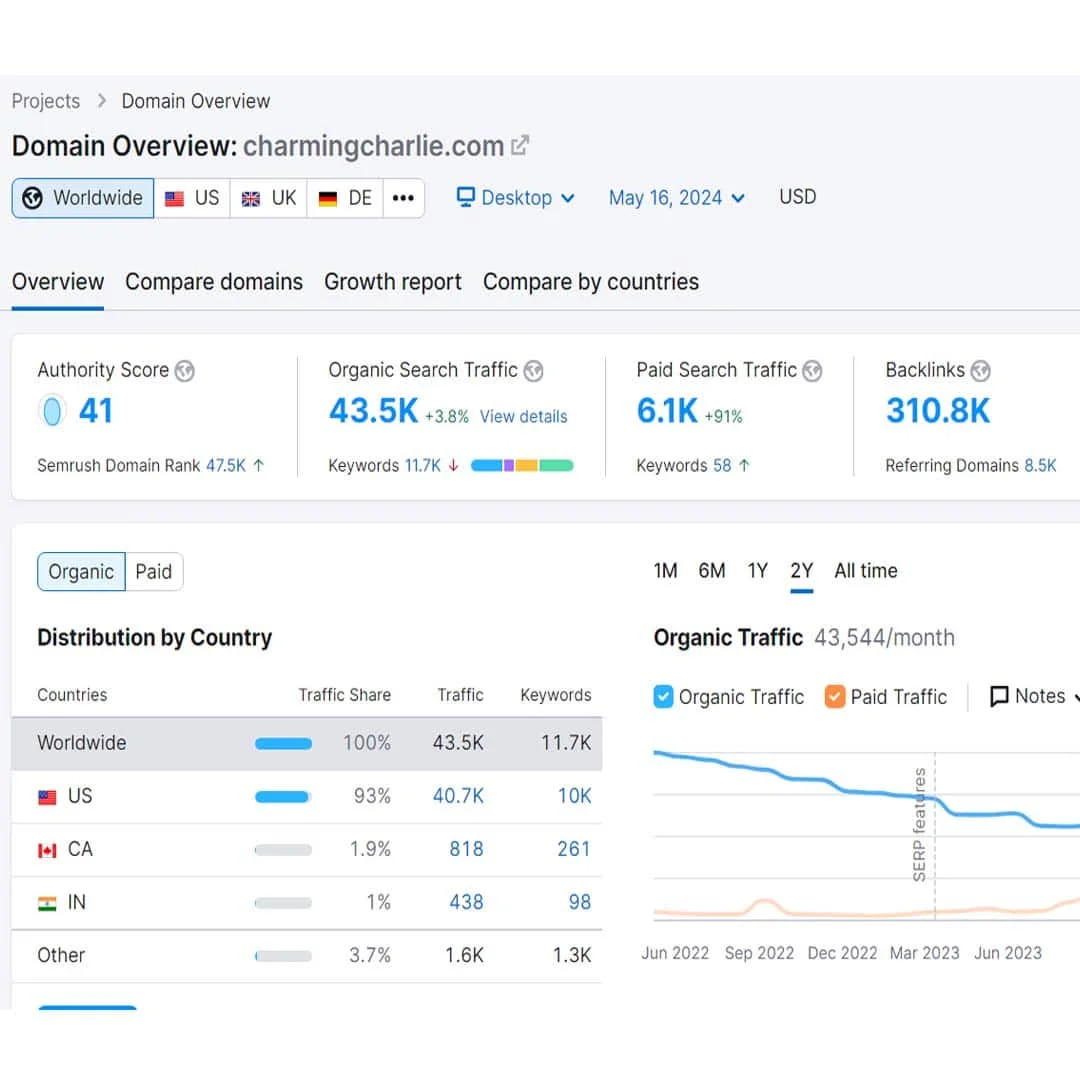Image resolution: width=1080 pixels, height=1080 pixels.
Task: Click globe icon next to Backlinks
Action: click(x=980, y=371)
